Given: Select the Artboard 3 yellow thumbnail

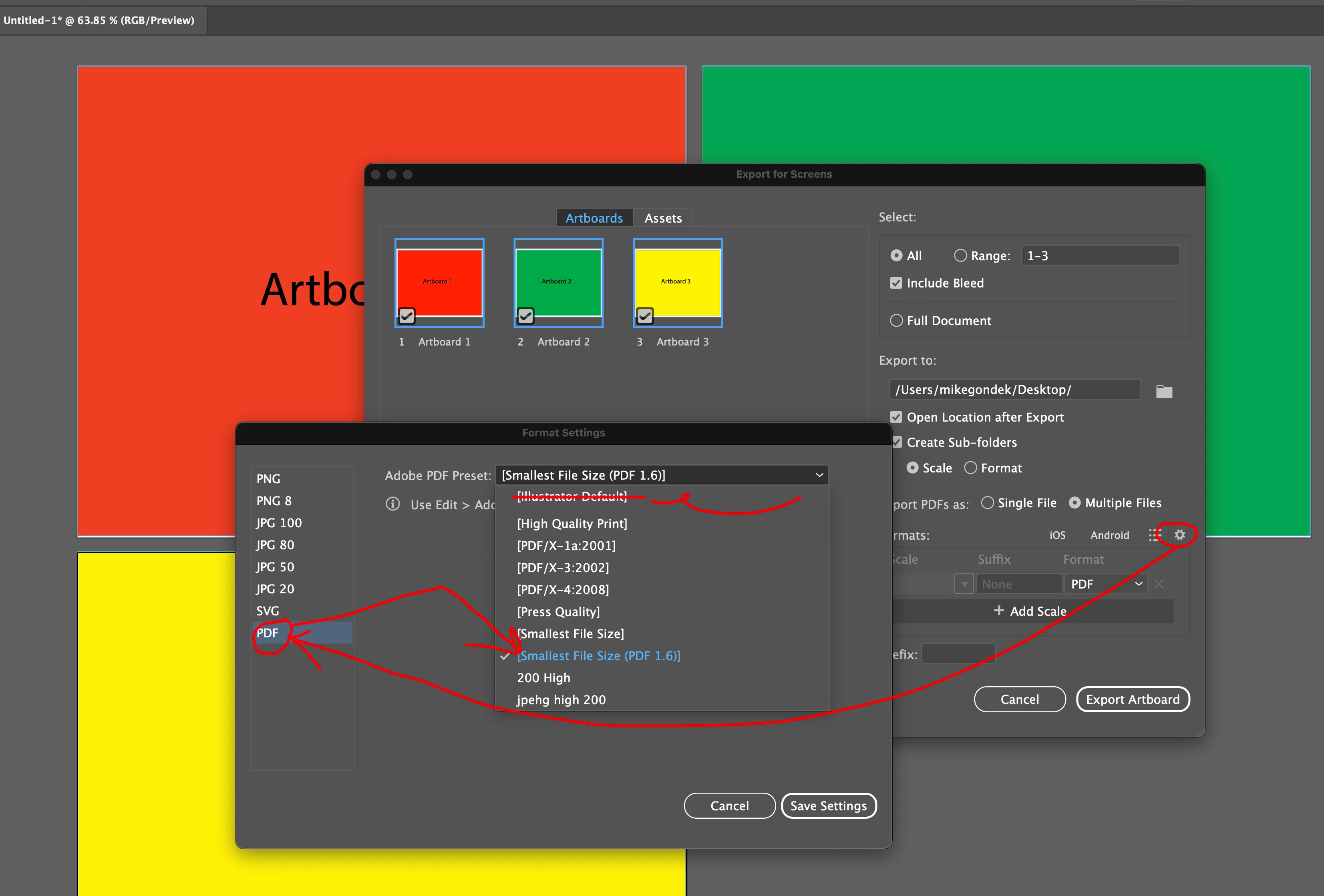Looking at the screenshot, I should [677, 282].
